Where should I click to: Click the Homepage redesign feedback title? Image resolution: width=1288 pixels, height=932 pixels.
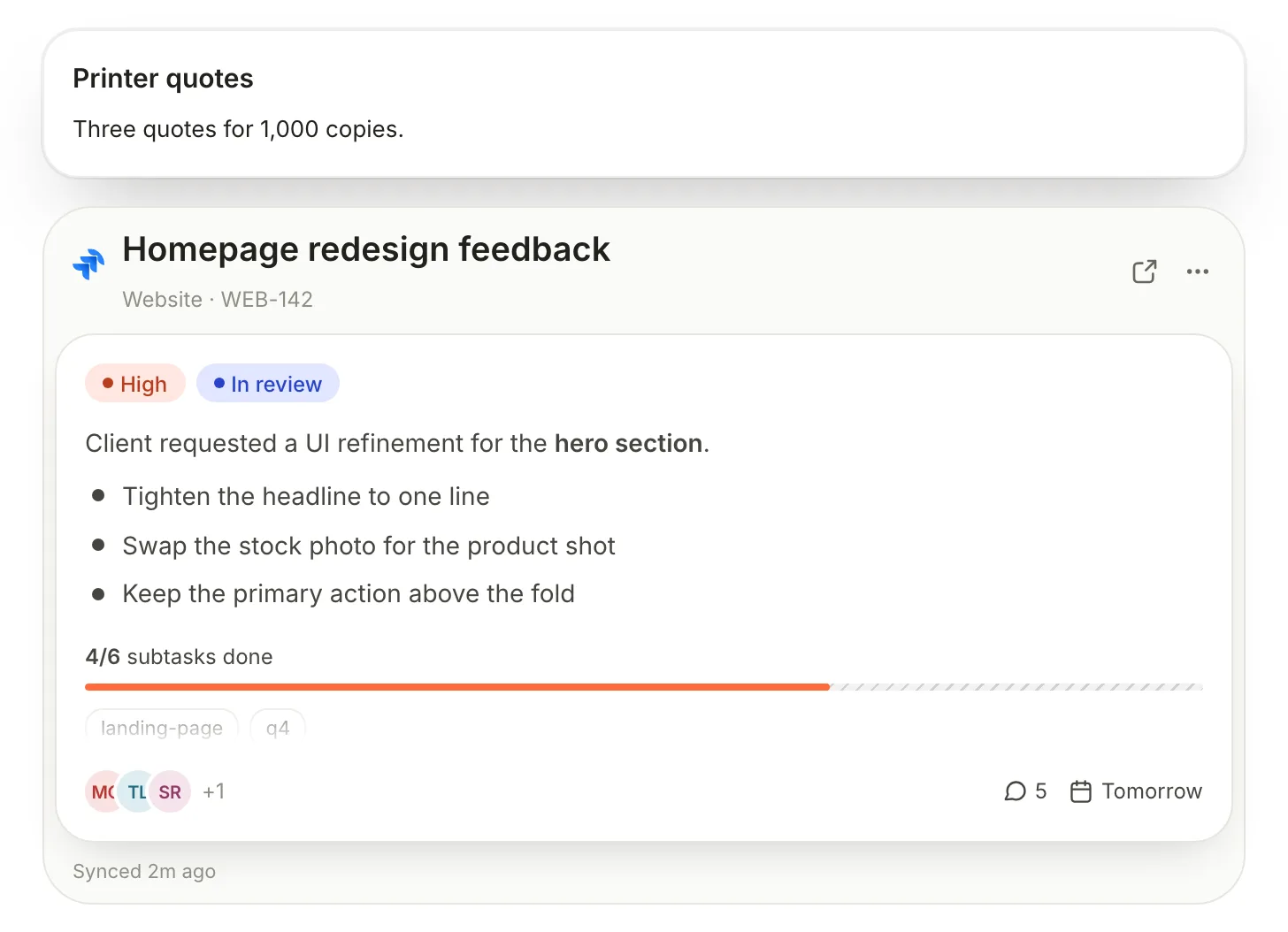point(366,249)
